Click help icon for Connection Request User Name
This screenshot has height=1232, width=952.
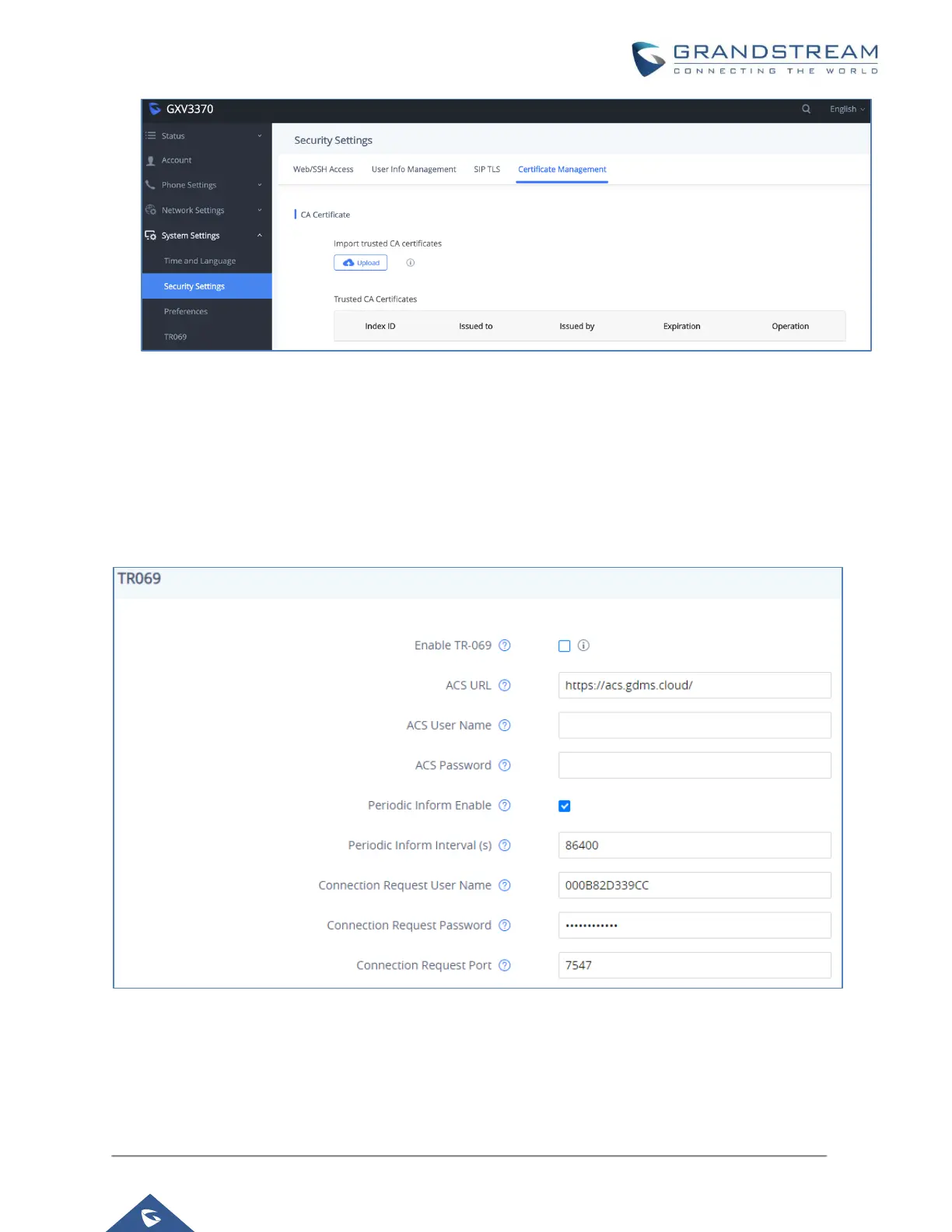(x=505, y=885)
